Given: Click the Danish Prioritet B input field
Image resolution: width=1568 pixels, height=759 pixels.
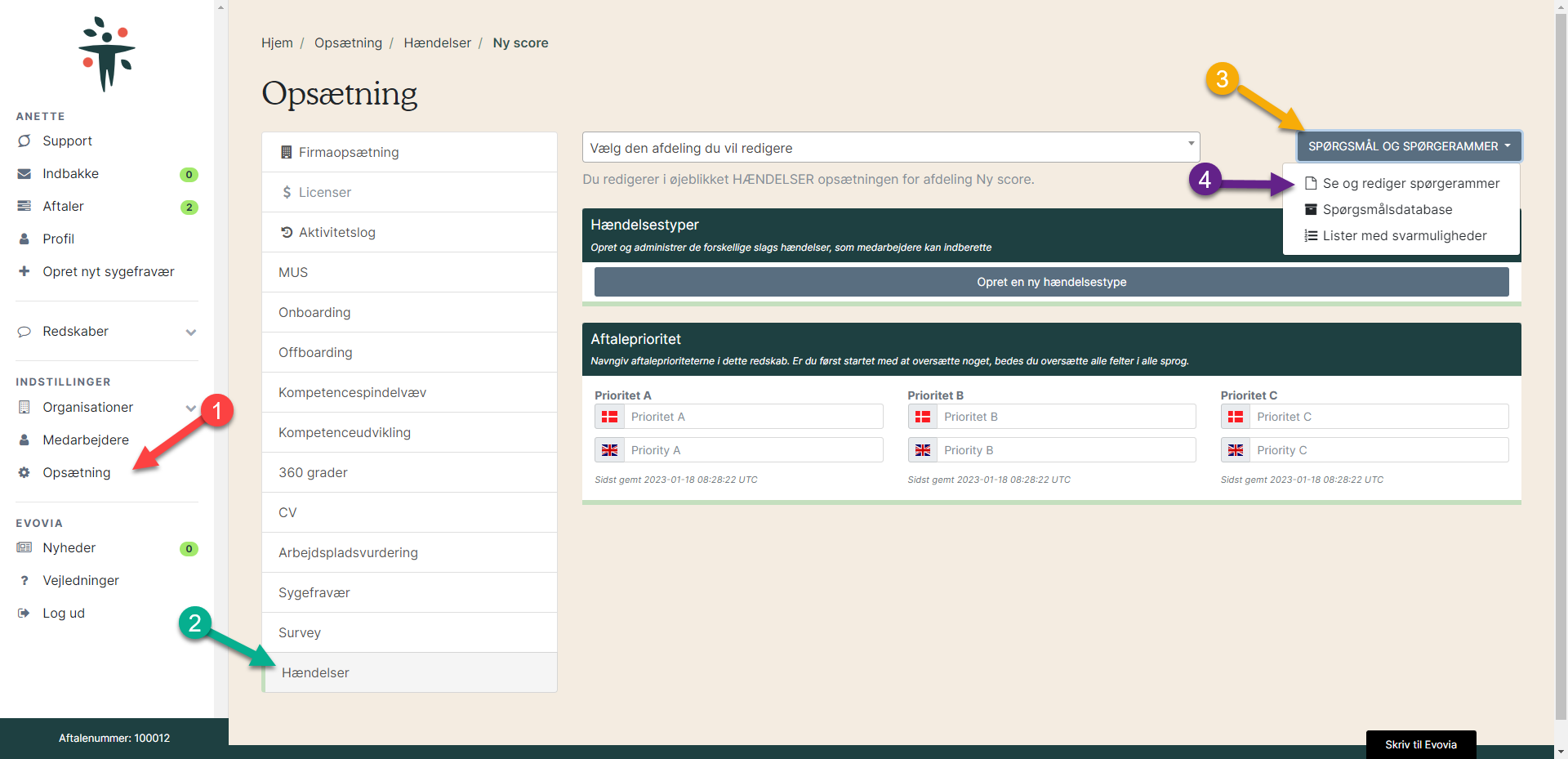Looking at the screenshot, I should click(1067, 417).
